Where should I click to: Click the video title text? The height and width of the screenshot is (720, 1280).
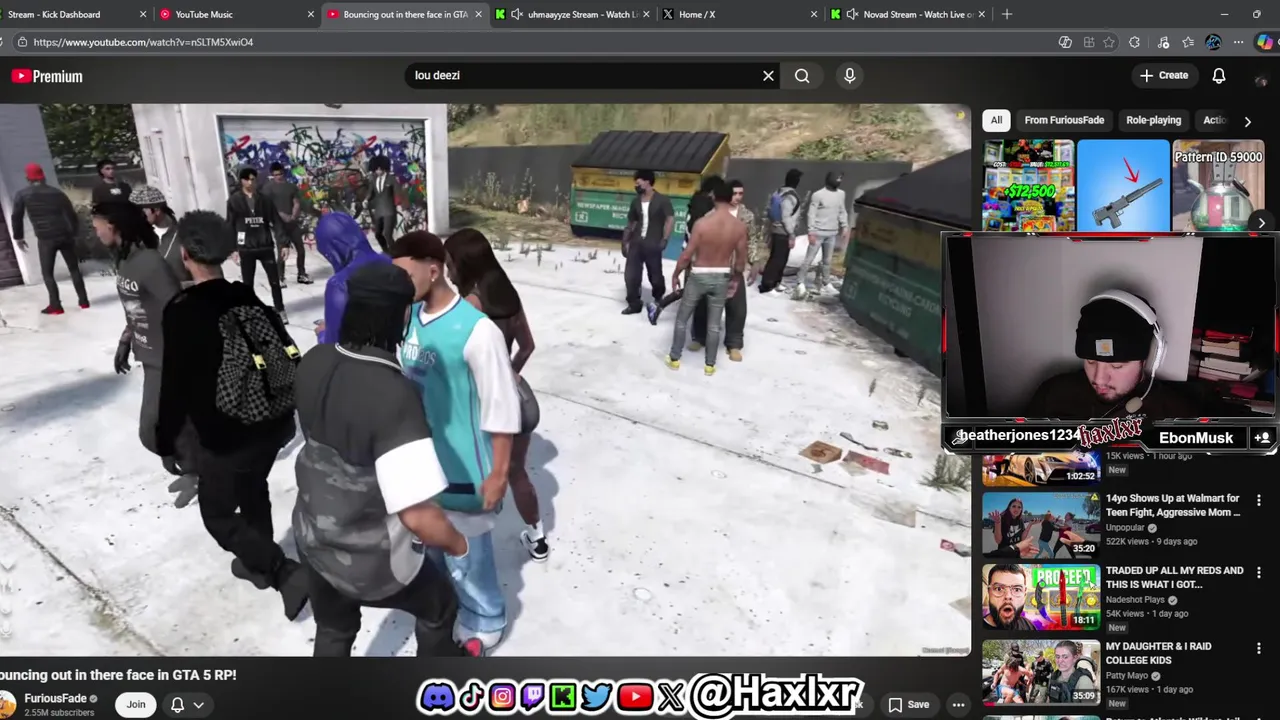point(118,675)
